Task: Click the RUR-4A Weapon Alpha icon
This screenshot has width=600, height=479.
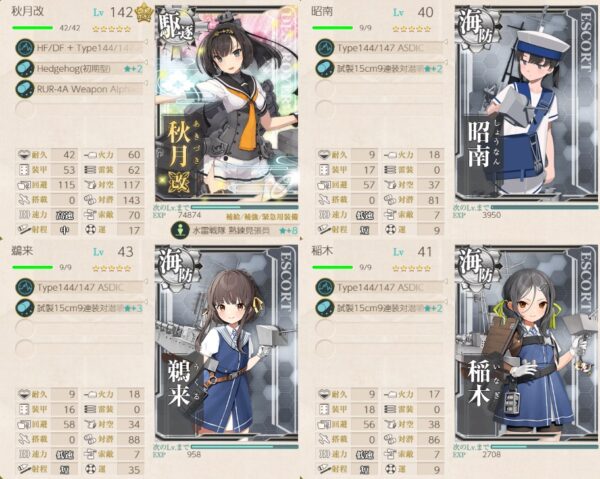Action: [x=25, y=89]
